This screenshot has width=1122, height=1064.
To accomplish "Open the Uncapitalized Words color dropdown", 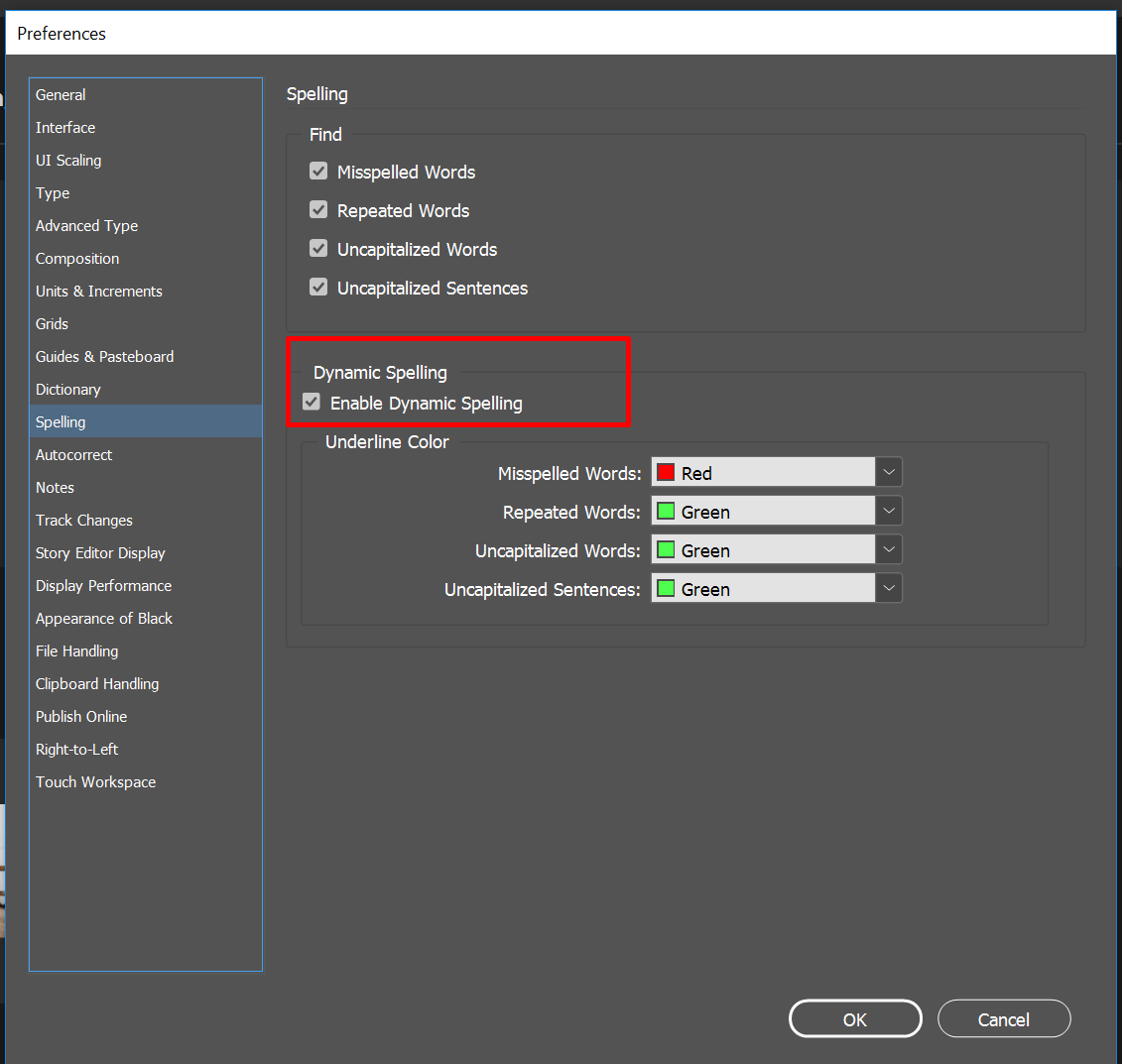I will tap(888, 548).
